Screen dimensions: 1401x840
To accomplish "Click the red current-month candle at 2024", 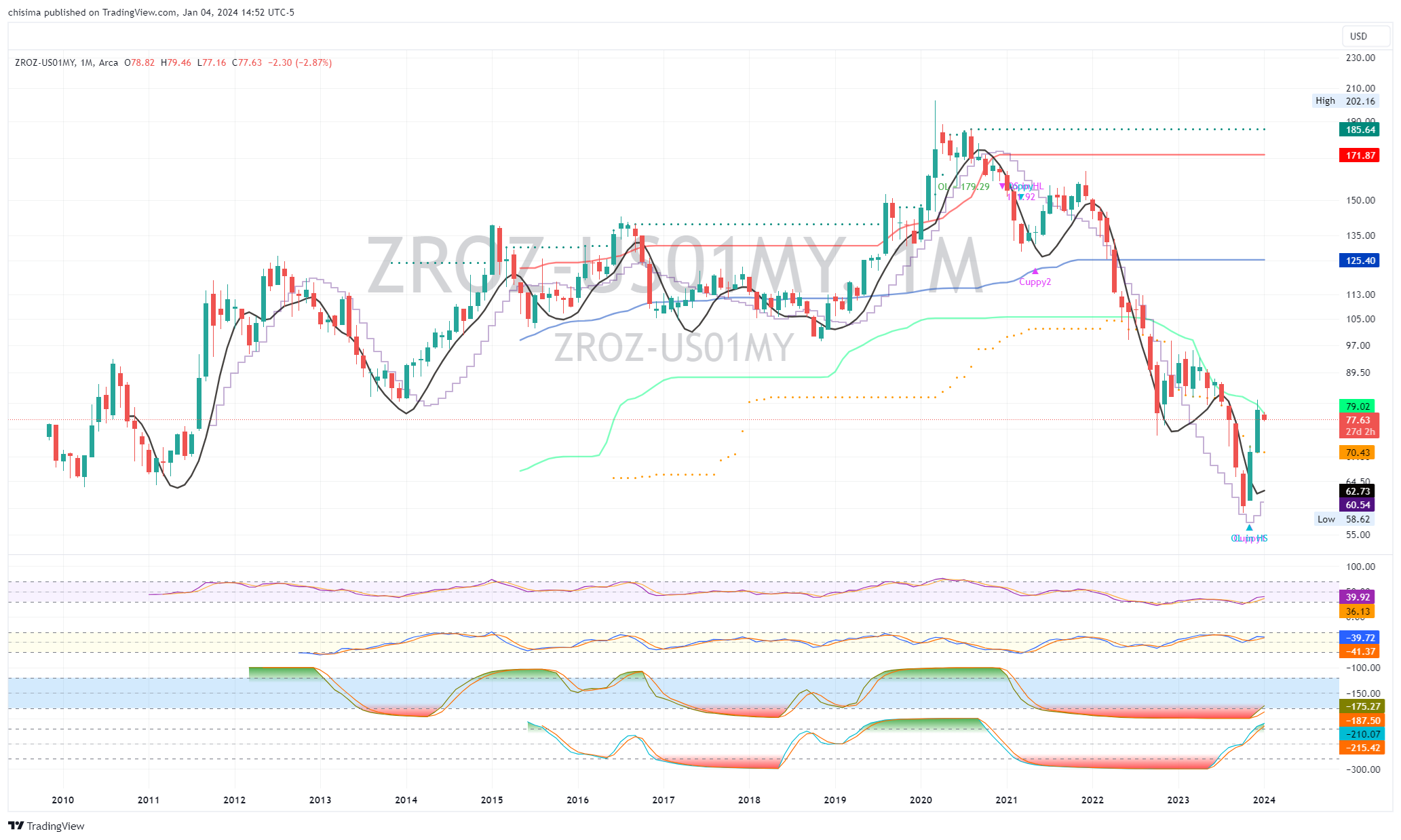I will tap(1264, 417).
